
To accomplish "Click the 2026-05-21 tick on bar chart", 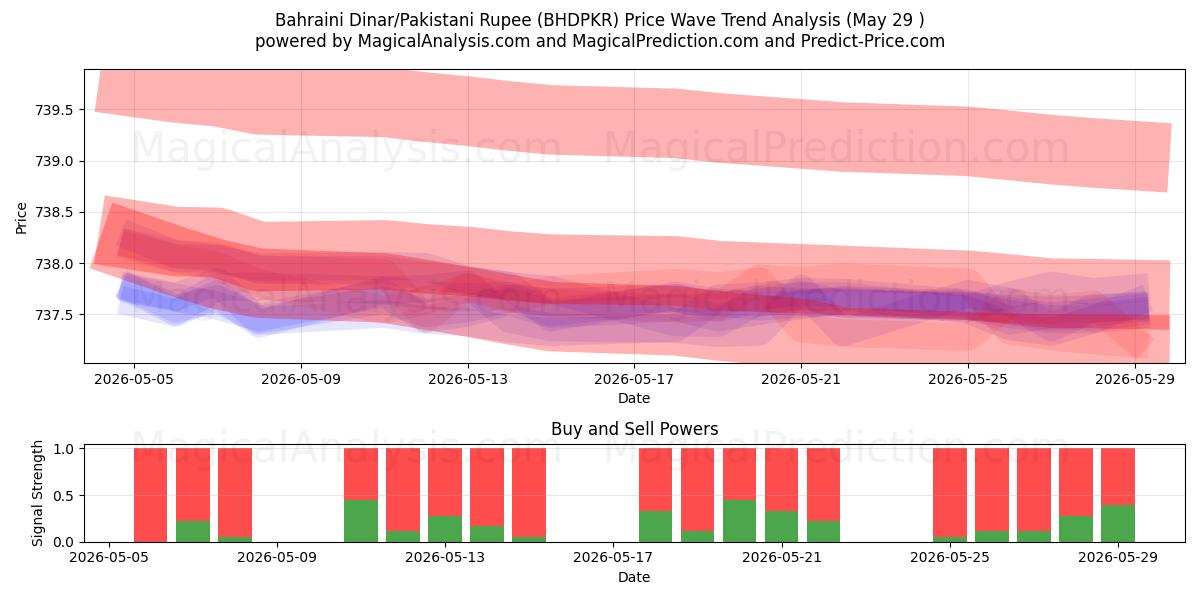I will (781, 558).
